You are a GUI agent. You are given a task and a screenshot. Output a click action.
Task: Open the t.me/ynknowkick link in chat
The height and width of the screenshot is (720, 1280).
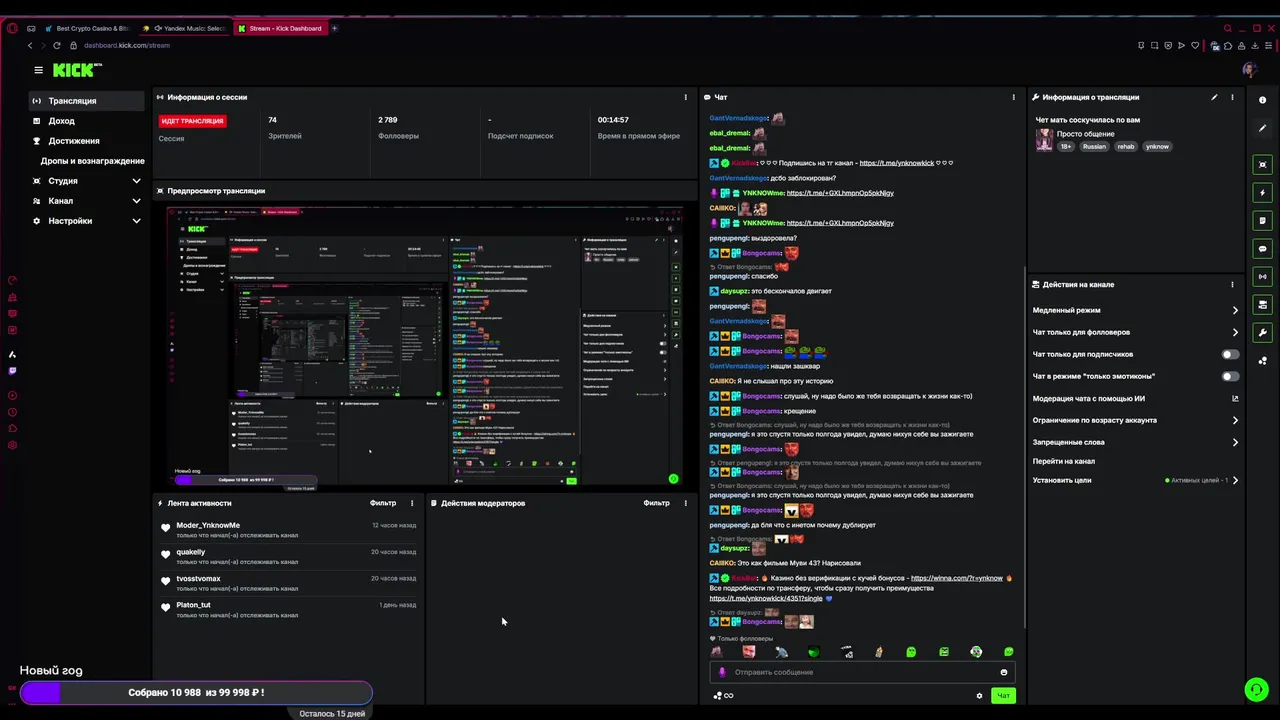(x=897, y=163)
